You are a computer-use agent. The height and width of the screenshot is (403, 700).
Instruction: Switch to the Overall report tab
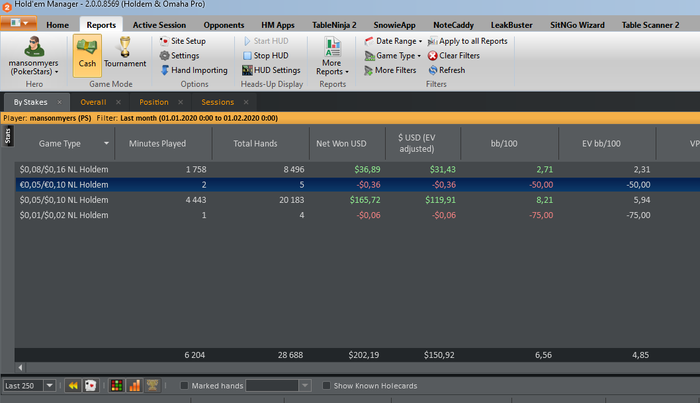93,102
